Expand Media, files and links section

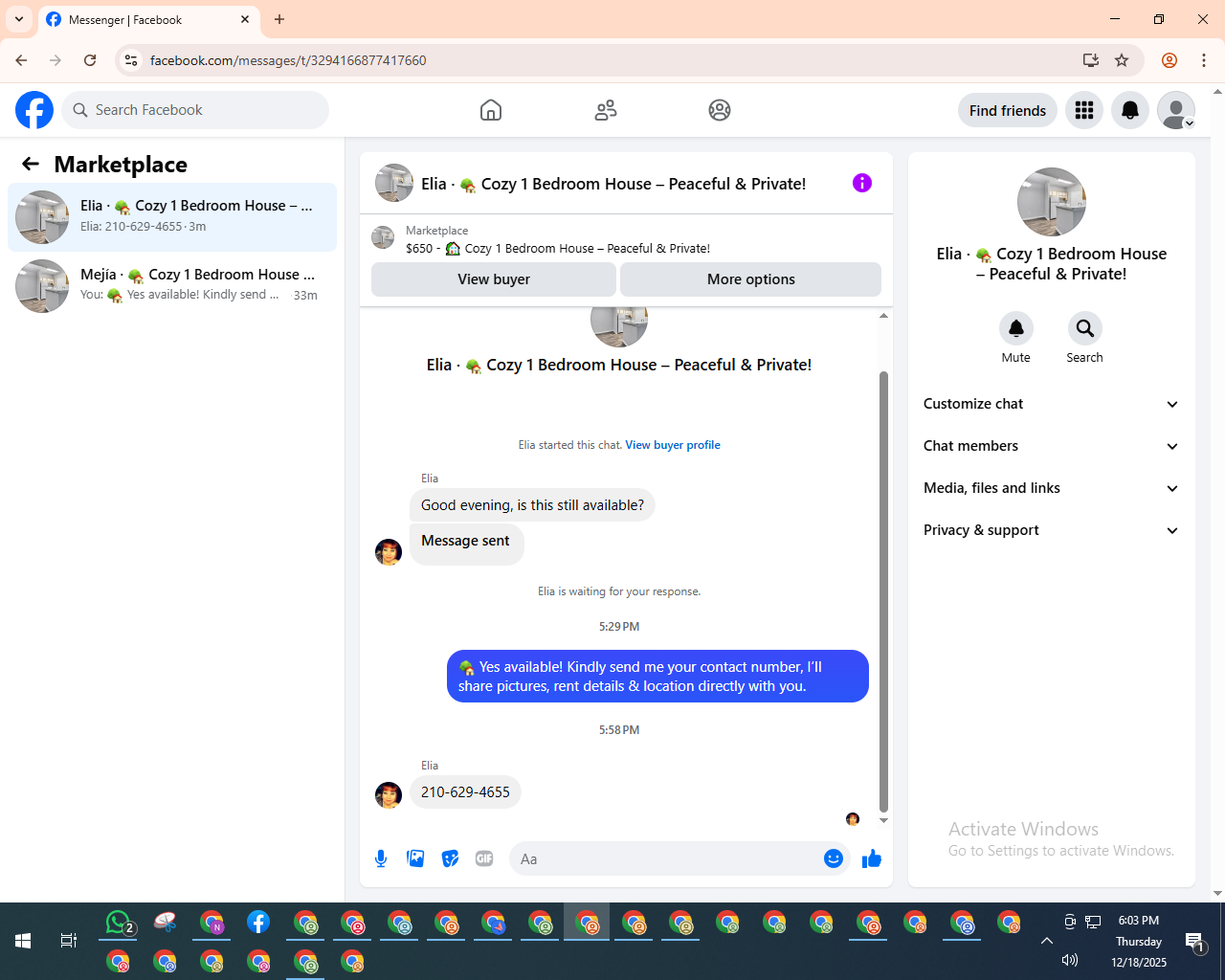pyautogui.click(x=1052, y=488)
